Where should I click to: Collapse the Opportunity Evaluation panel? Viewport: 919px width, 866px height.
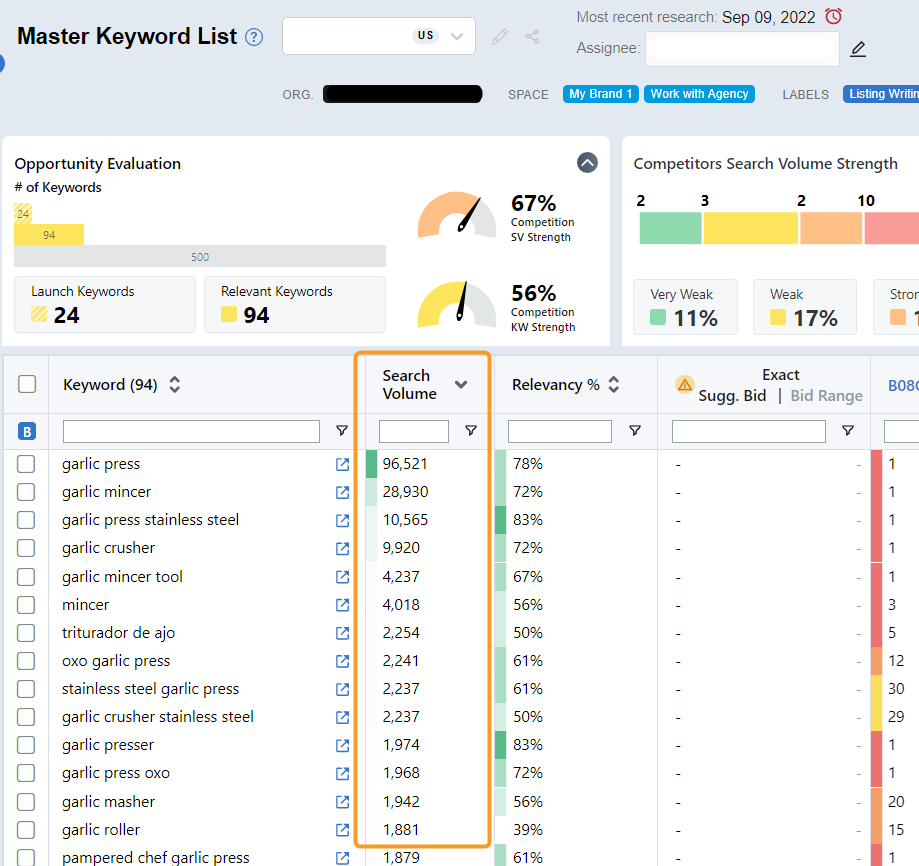pos(587,162)
